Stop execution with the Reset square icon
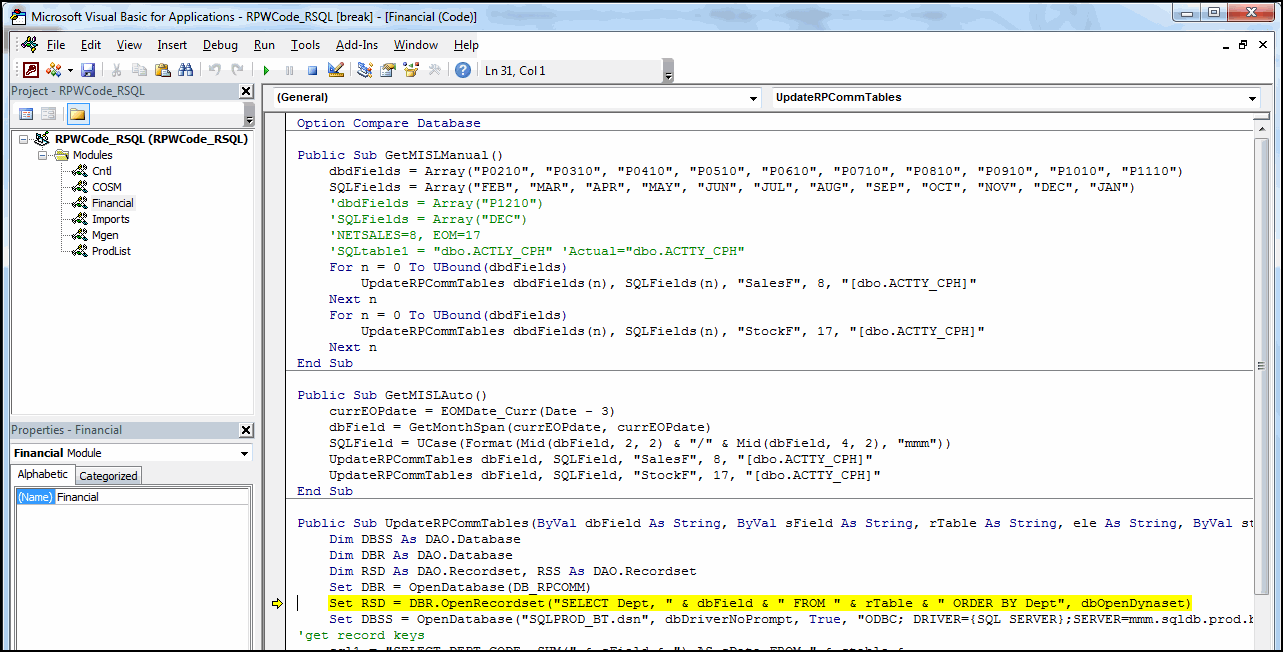 coord(312,70)
